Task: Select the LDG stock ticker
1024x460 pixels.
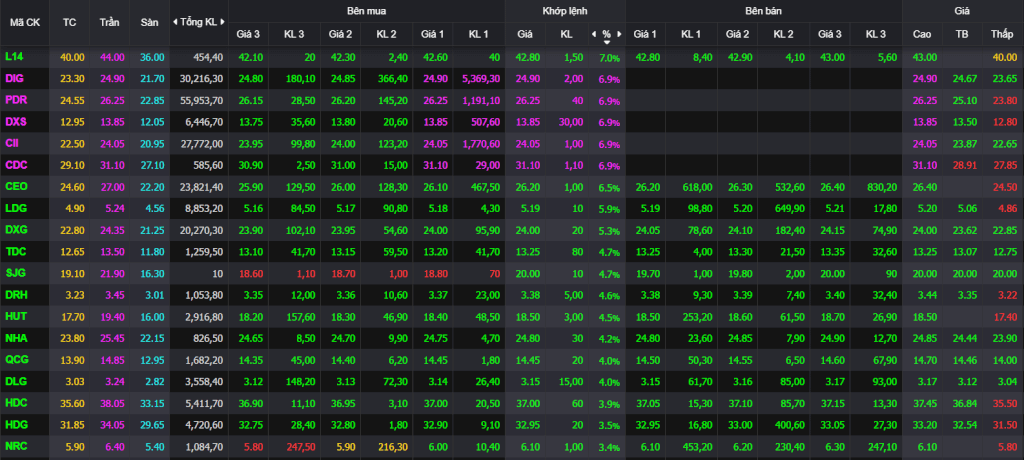Action: (15, 208)
